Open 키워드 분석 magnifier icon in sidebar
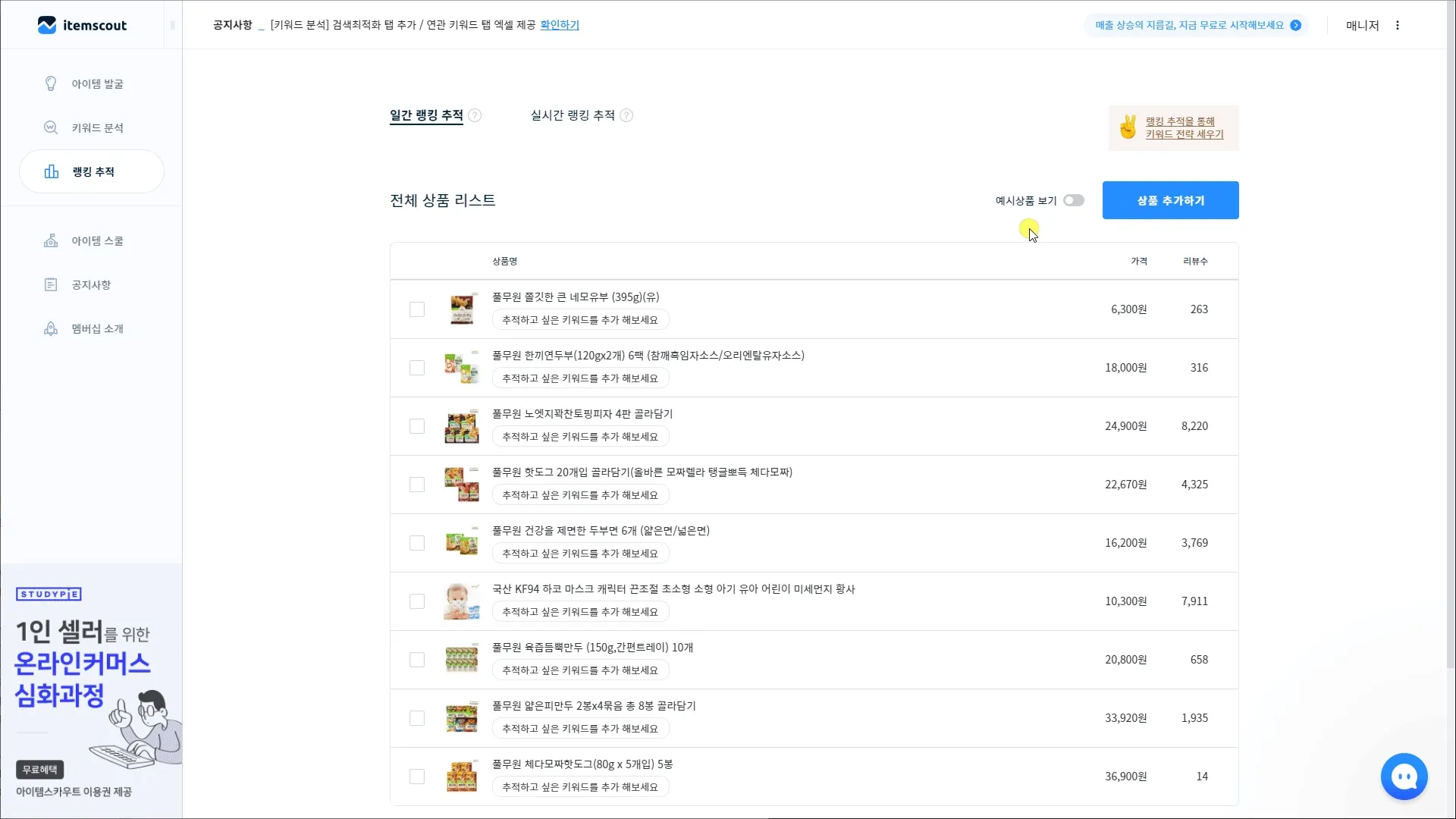The image size is (1456, 819). click(51, 127)
